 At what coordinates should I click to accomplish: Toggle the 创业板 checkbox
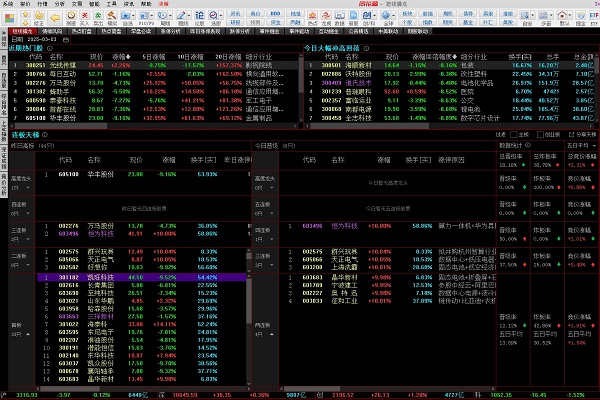click(540, 133)
